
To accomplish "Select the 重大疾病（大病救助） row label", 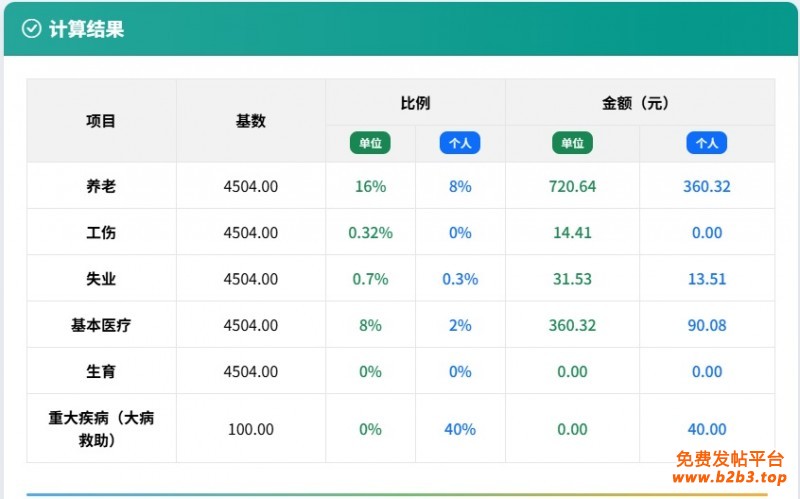I will coord(101,428).
